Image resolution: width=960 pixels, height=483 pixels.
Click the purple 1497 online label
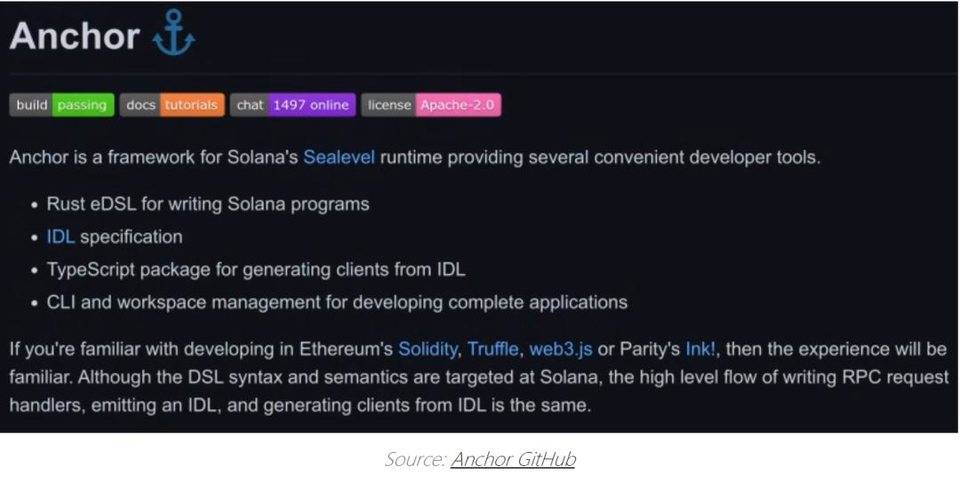(x=311, y=105)
